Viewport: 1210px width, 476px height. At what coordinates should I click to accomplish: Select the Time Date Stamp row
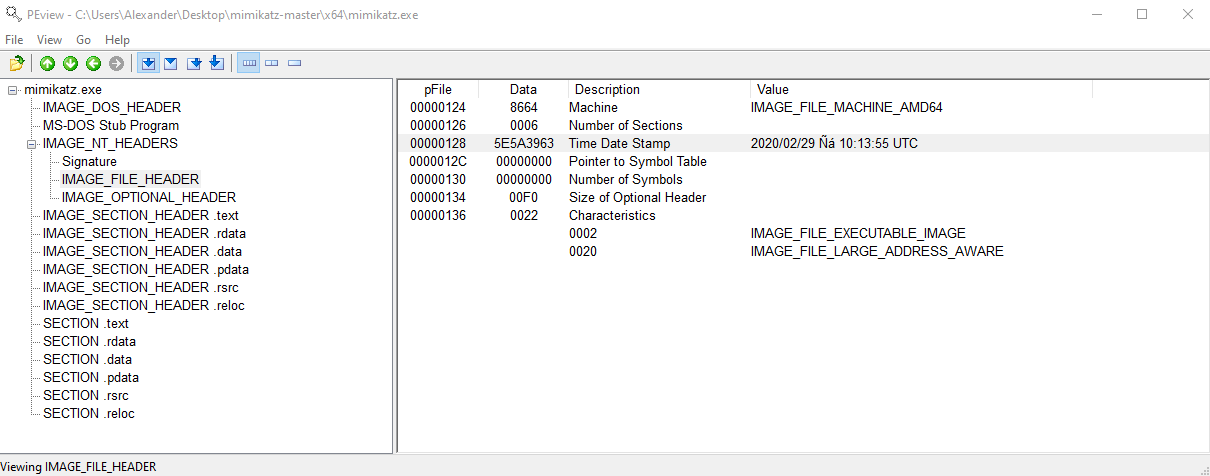tap(803, 143)
